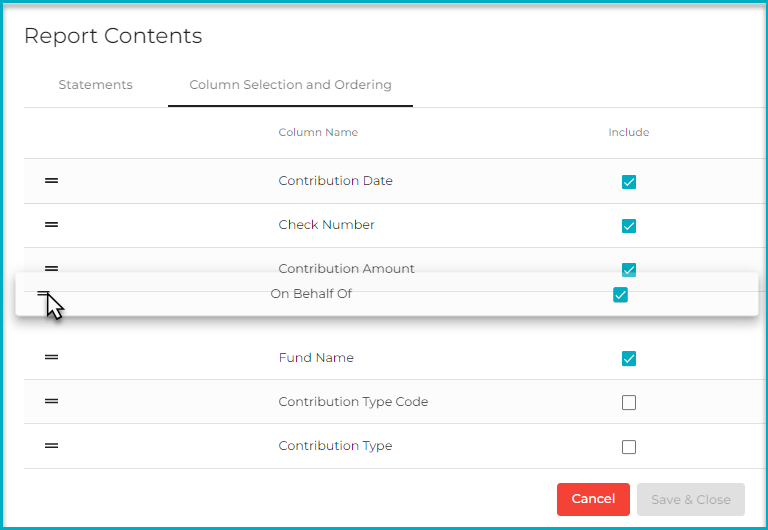Click the Contribution Date column name
The width and height of the screenshot is (768, 530).
coord(336,181)
